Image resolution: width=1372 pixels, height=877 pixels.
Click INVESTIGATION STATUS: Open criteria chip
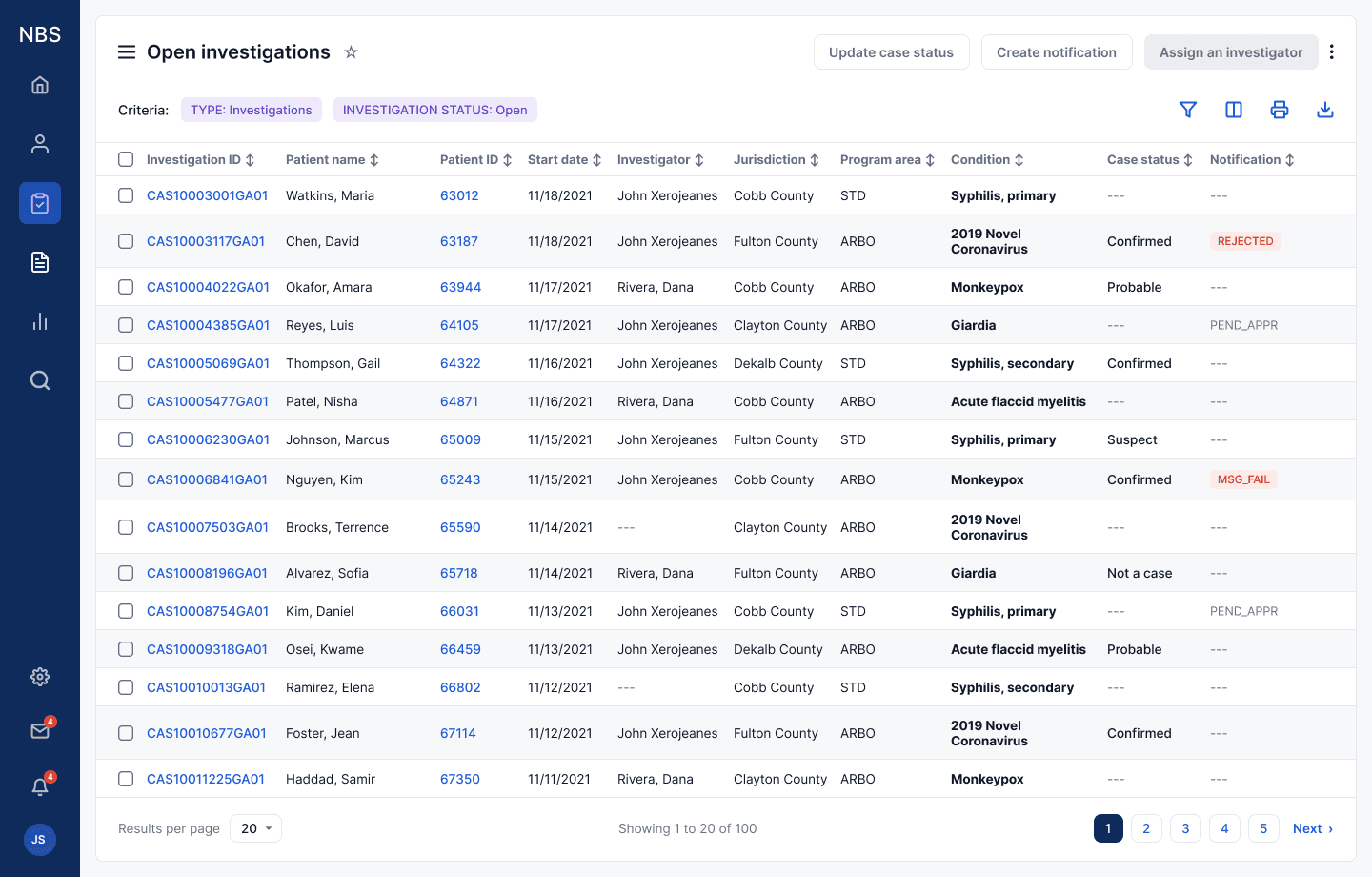pos(435,110)
